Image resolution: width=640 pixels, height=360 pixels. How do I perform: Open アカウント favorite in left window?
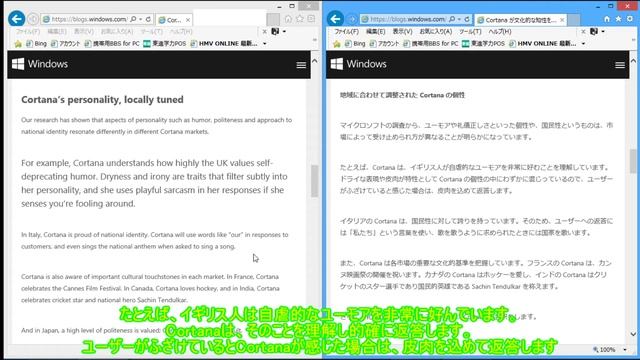point(65,44)
